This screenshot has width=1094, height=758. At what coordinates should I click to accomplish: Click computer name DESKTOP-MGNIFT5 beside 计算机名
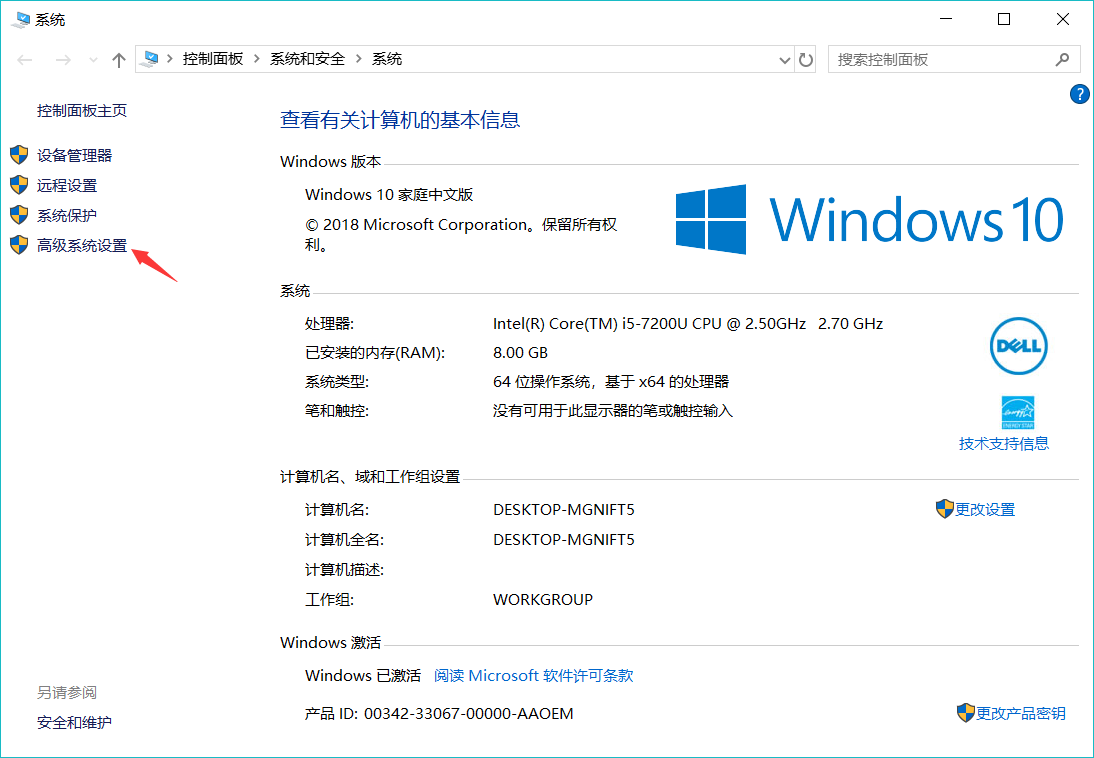(x=564, y=510)
